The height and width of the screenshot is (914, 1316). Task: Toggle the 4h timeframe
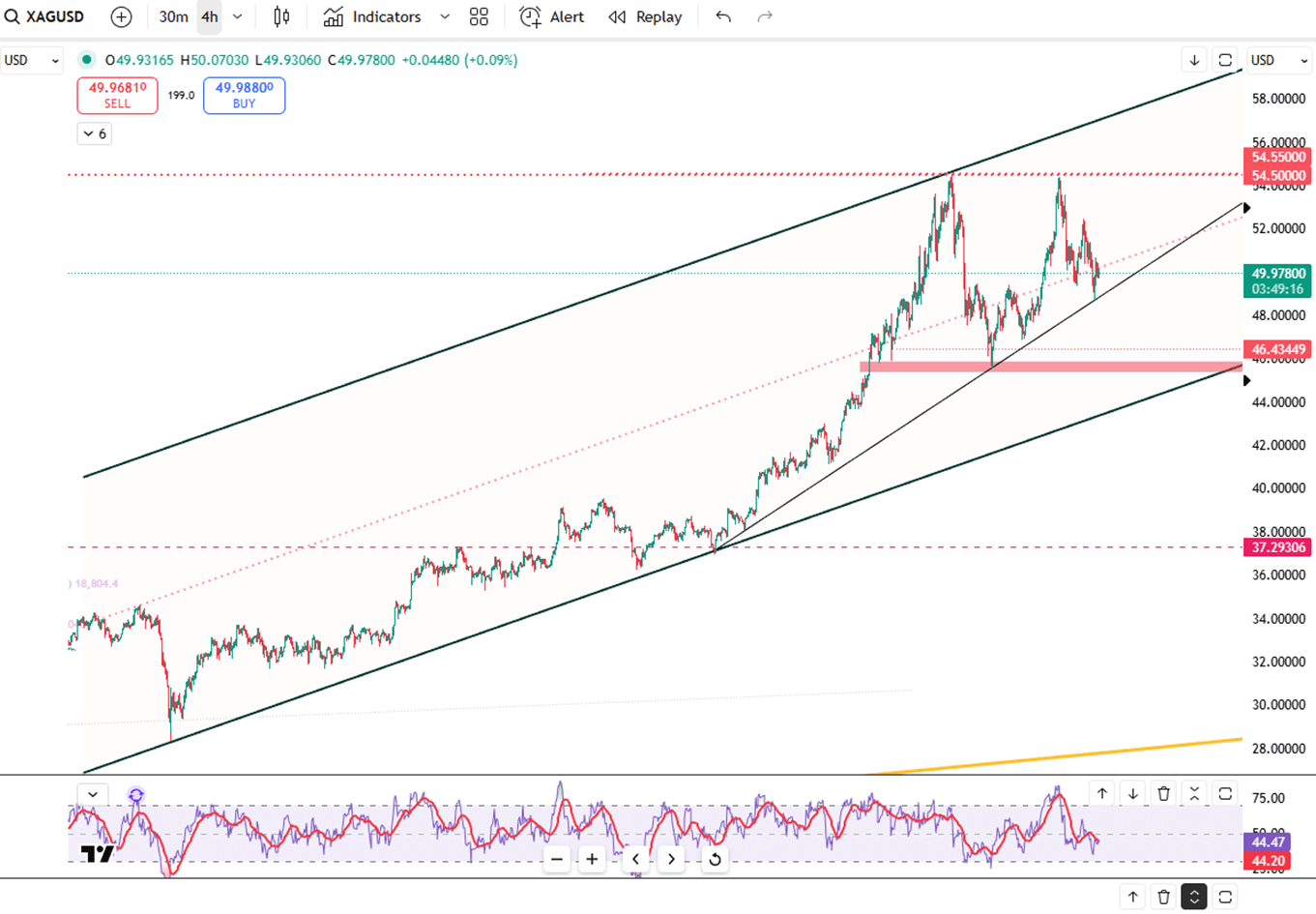(x=209, y=16)
